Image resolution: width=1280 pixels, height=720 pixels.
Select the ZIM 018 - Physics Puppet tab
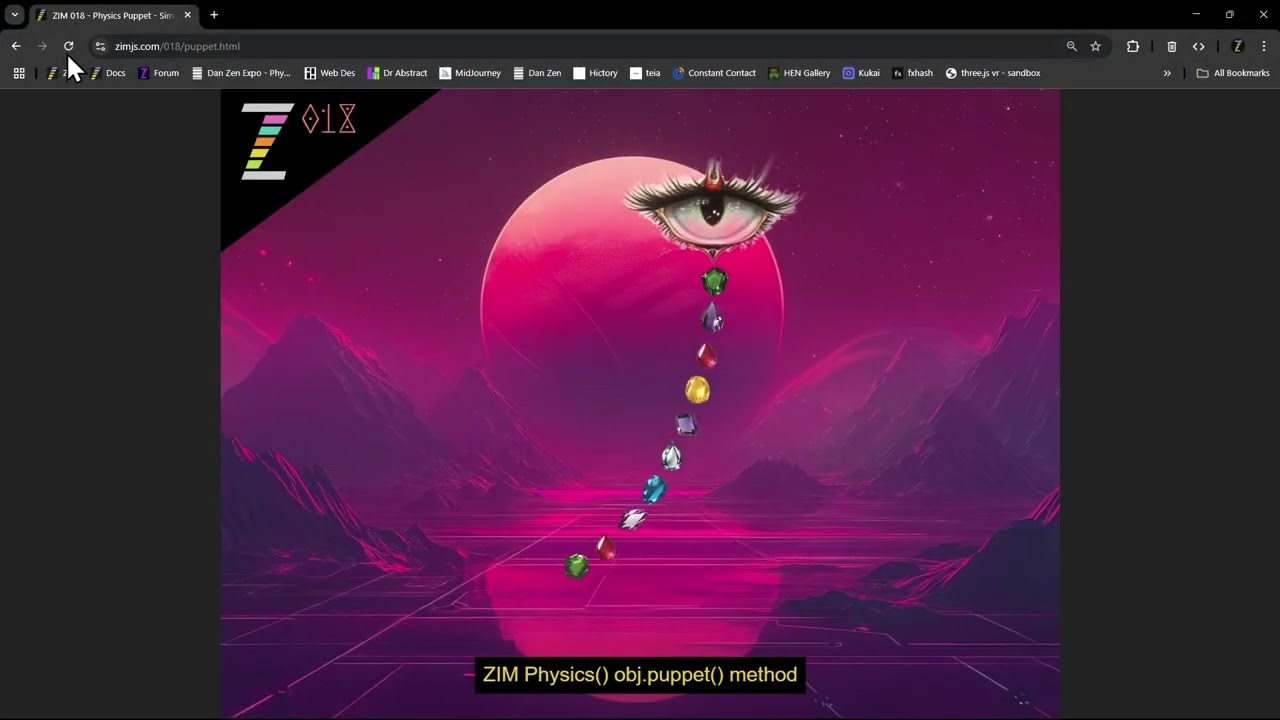tap(114, 15)
